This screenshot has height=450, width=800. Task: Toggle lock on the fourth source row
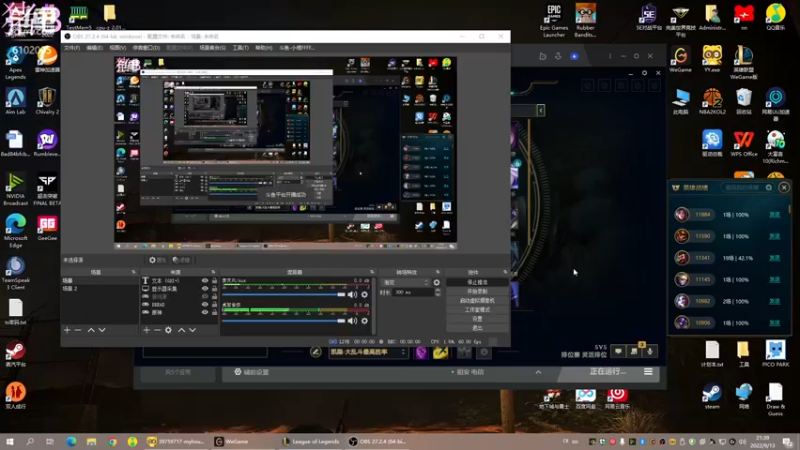214,305
